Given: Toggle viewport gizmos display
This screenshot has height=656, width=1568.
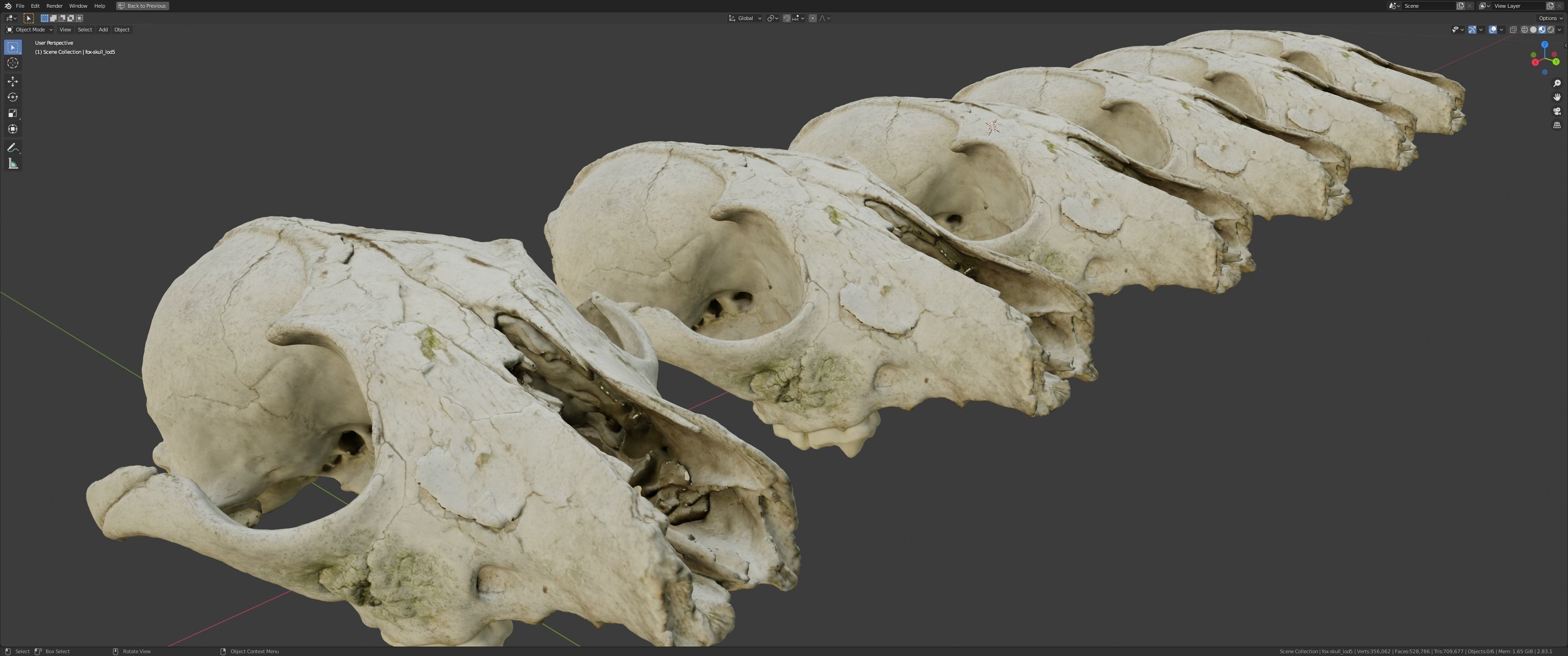Looking at the screenshot, I should tap(1472, 30).
